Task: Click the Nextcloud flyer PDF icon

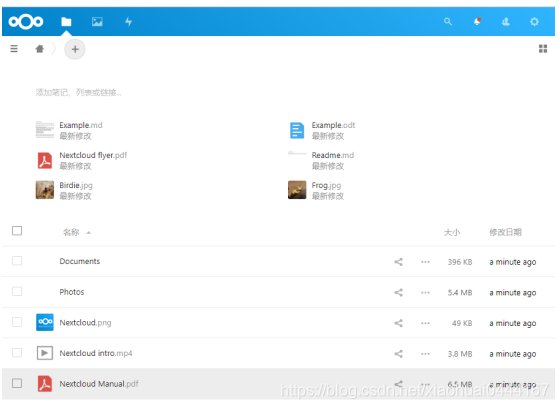Action: tap(45, 160)
